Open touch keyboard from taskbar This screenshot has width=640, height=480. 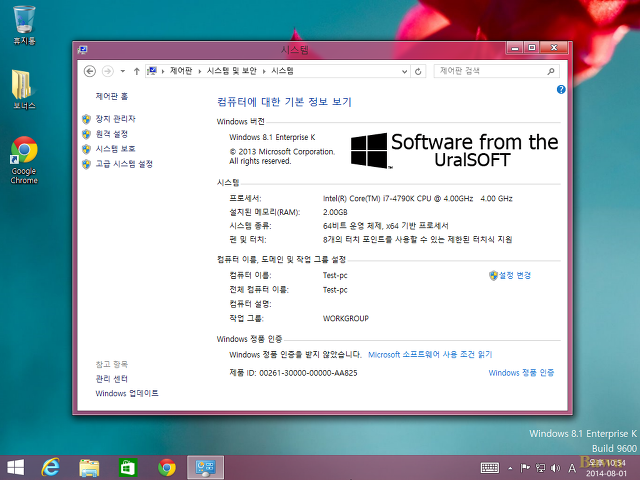490,468
